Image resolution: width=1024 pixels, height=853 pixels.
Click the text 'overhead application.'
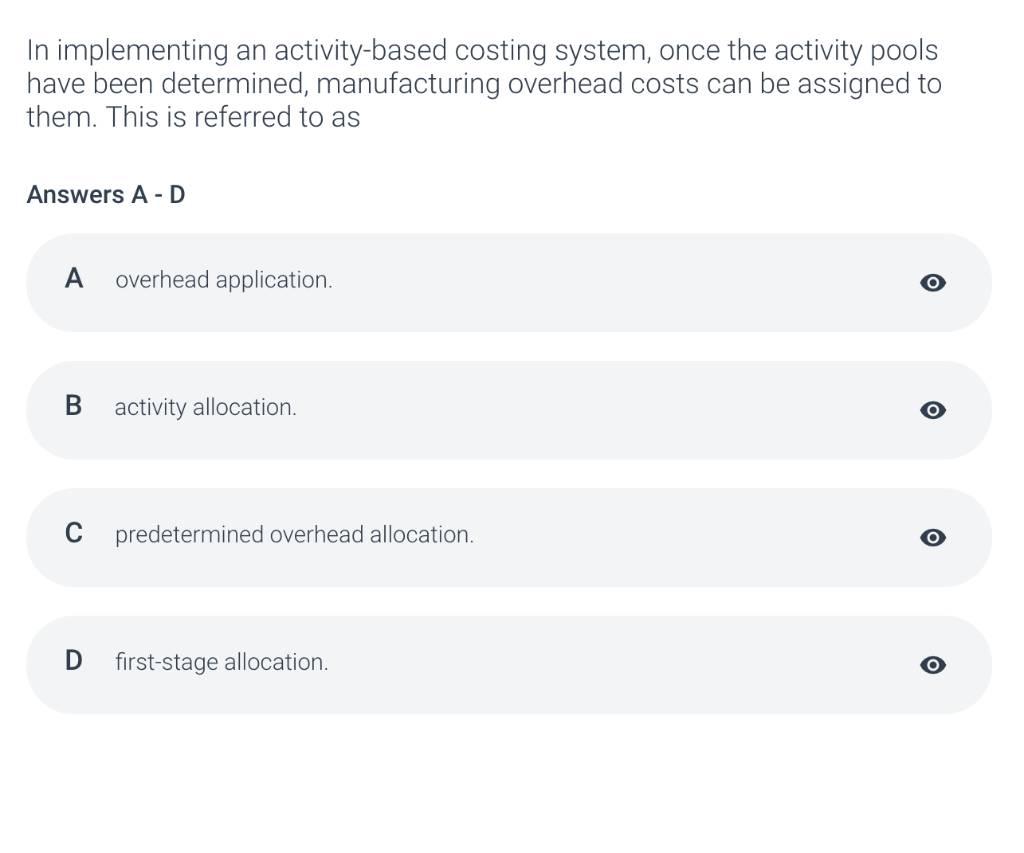[224, 280]
